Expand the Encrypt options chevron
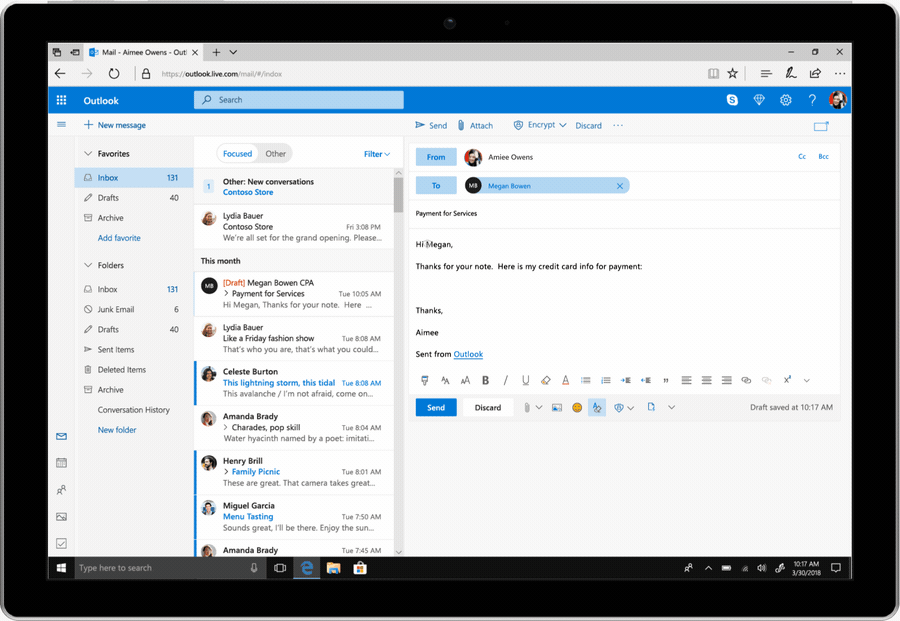Viewport: 900px width, 621px height. point(562,125)
